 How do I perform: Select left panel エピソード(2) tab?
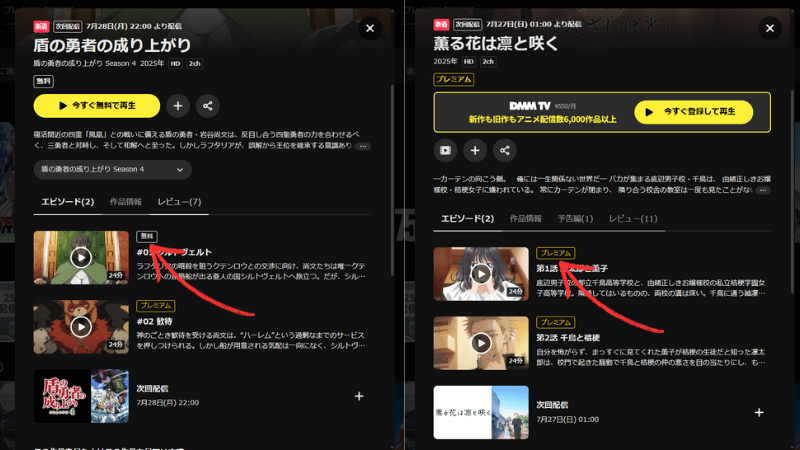click(x=67, y=202)
